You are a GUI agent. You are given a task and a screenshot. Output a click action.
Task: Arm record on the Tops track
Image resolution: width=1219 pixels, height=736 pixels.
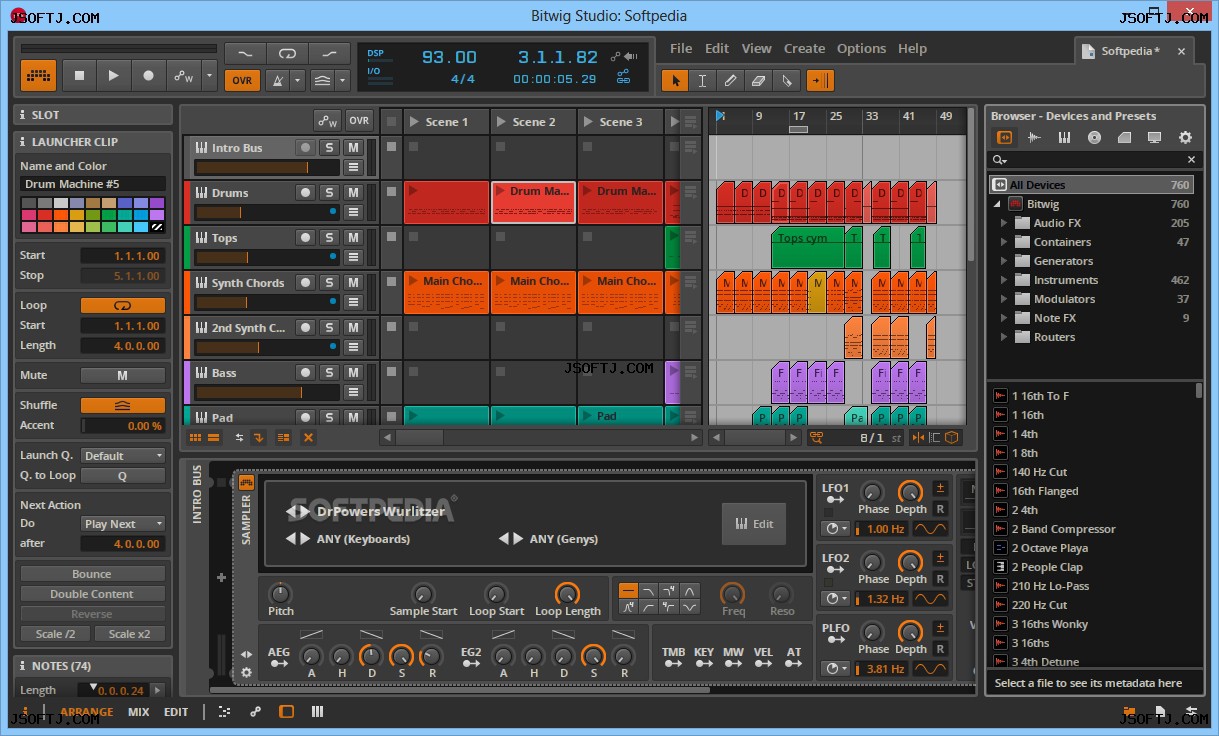point(305,237)
